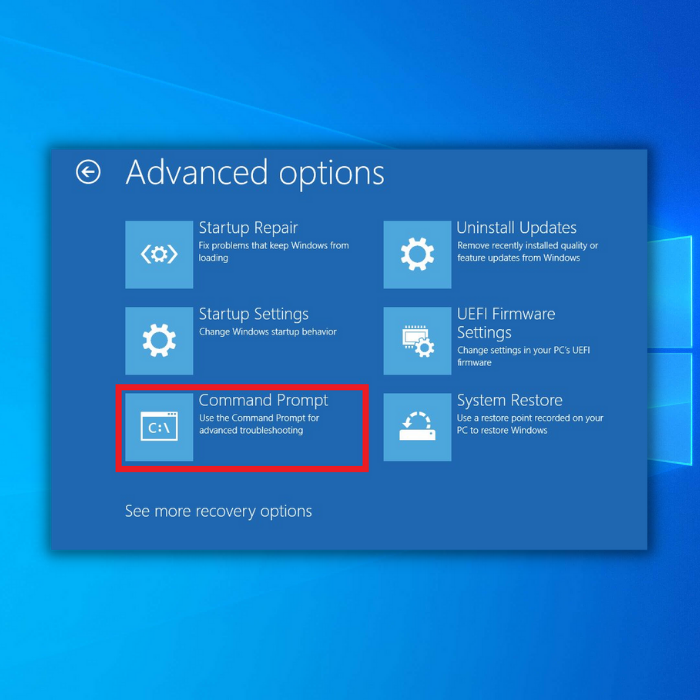Open the Startup Repair tile icon
Image resolution: width=700 pixels, height=700 pixels.
point(159,254)
